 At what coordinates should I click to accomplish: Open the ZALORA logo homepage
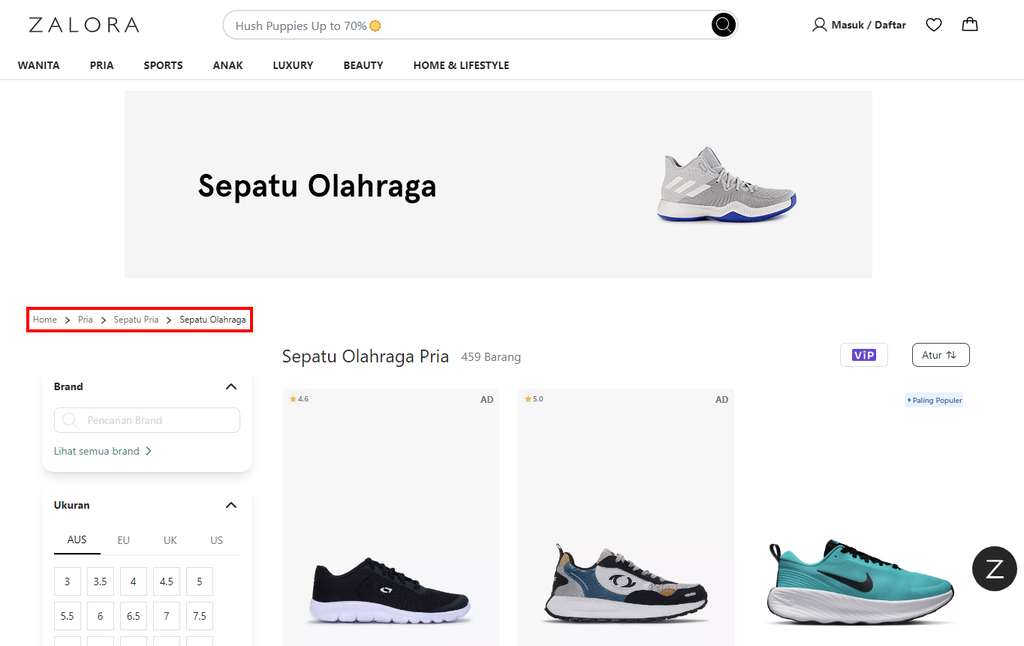click(x=84, y=24)
